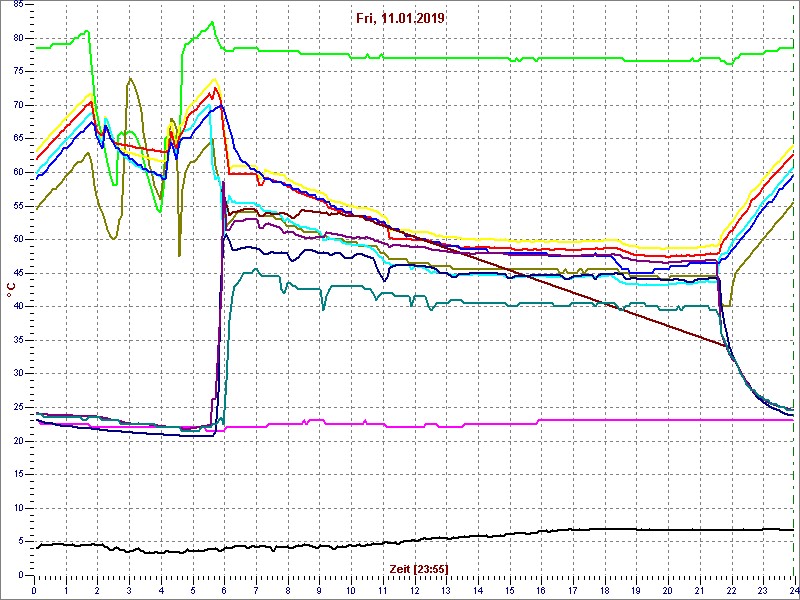Select the 65 value on the temperature axis
This screenshot has width=800, height=600.
(18, 139)
